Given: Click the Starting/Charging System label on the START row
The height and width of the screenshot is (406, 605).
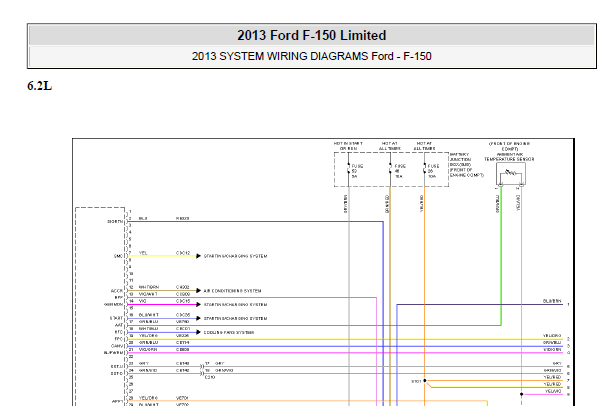Looking at the screenshot, I should (x=235, y=319).
